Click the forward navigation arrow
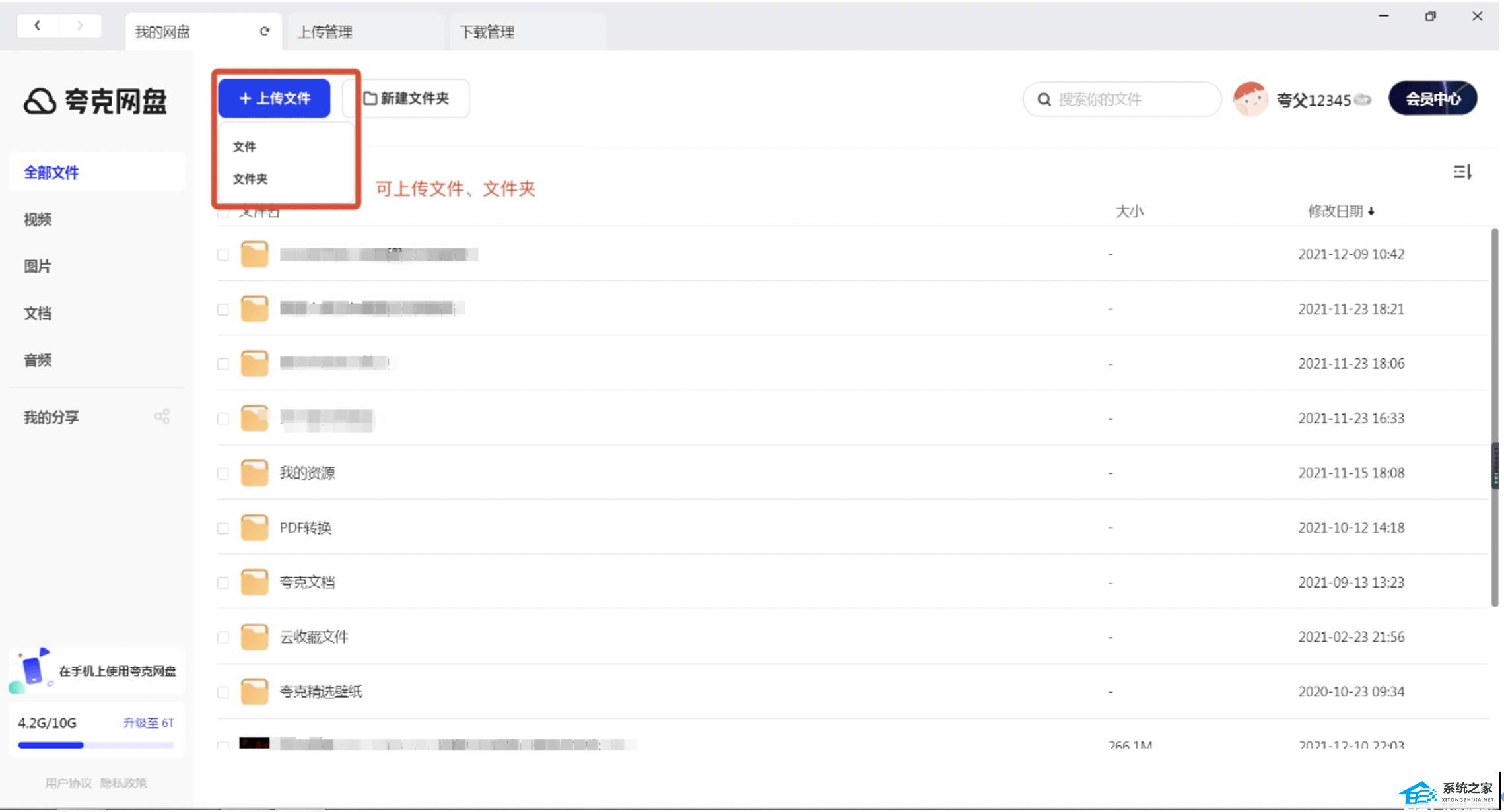This screenshot has width=1504, height=812. tap(80, 26)
